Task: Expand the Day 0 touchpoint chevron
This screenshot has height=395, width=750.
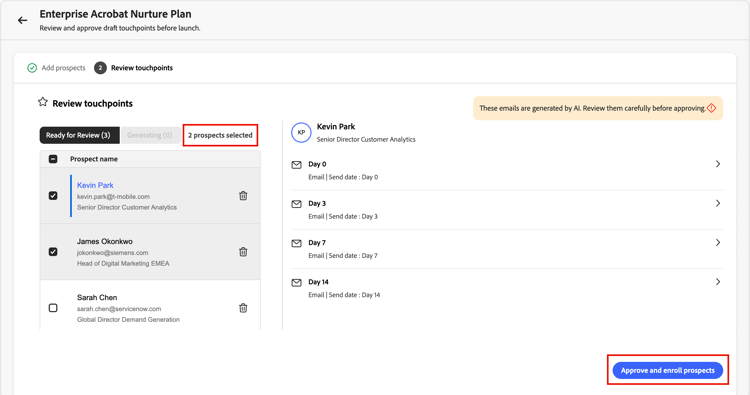Action: pos(718,164)
